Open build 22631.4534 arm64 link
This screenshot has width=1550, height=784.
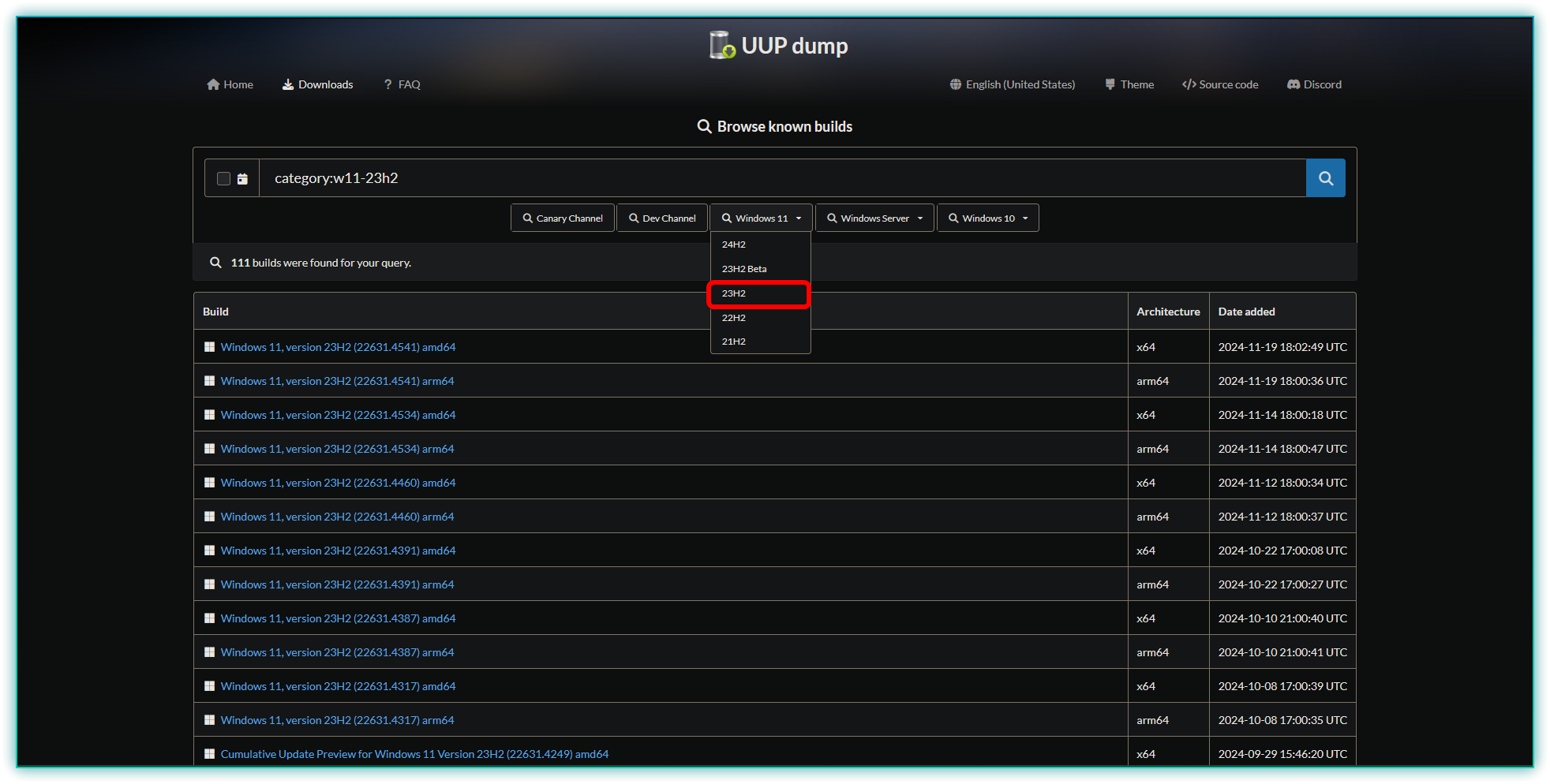click(x=337, y=449)
